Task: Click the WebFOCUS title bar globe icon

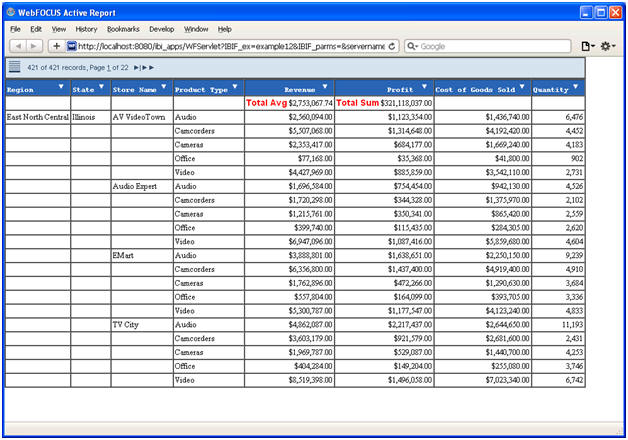Action: pos(11,12)
